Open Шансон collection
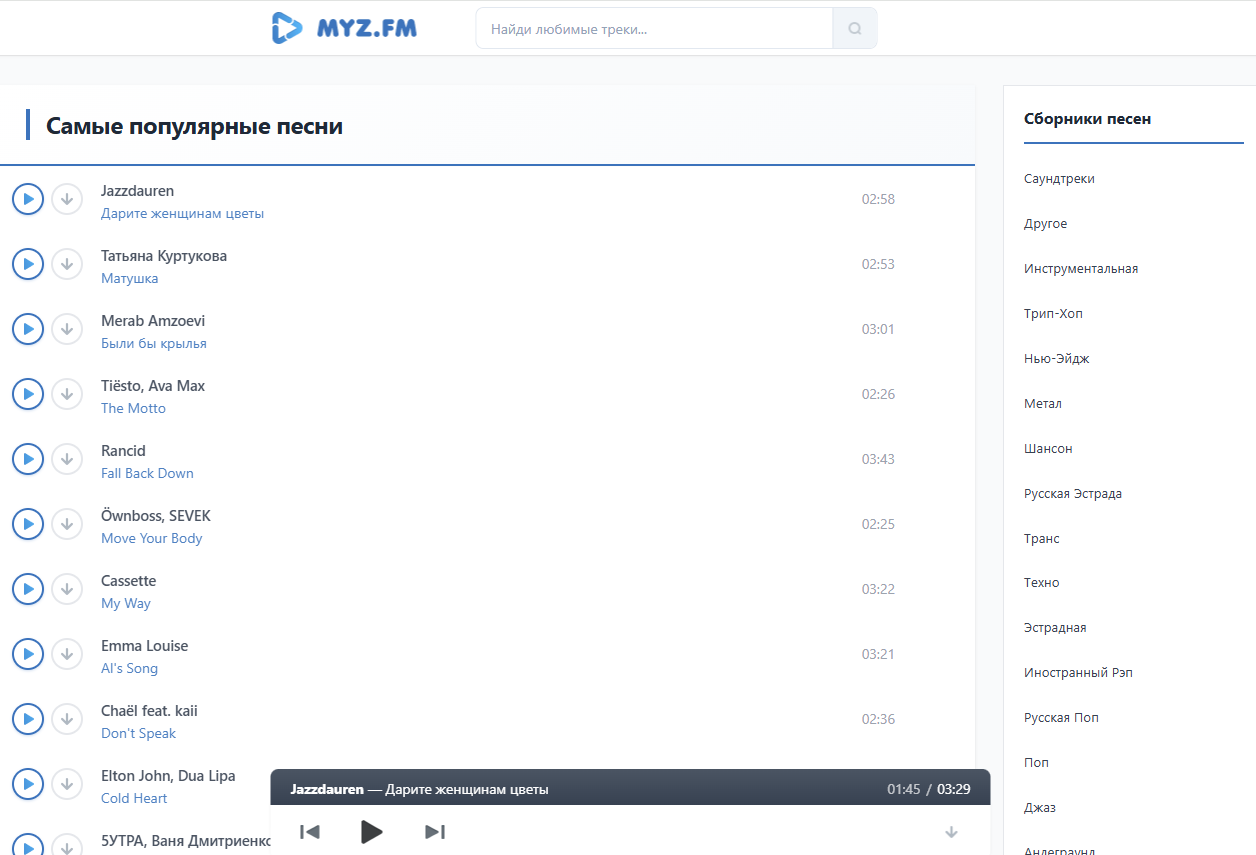 [1048, 449]
